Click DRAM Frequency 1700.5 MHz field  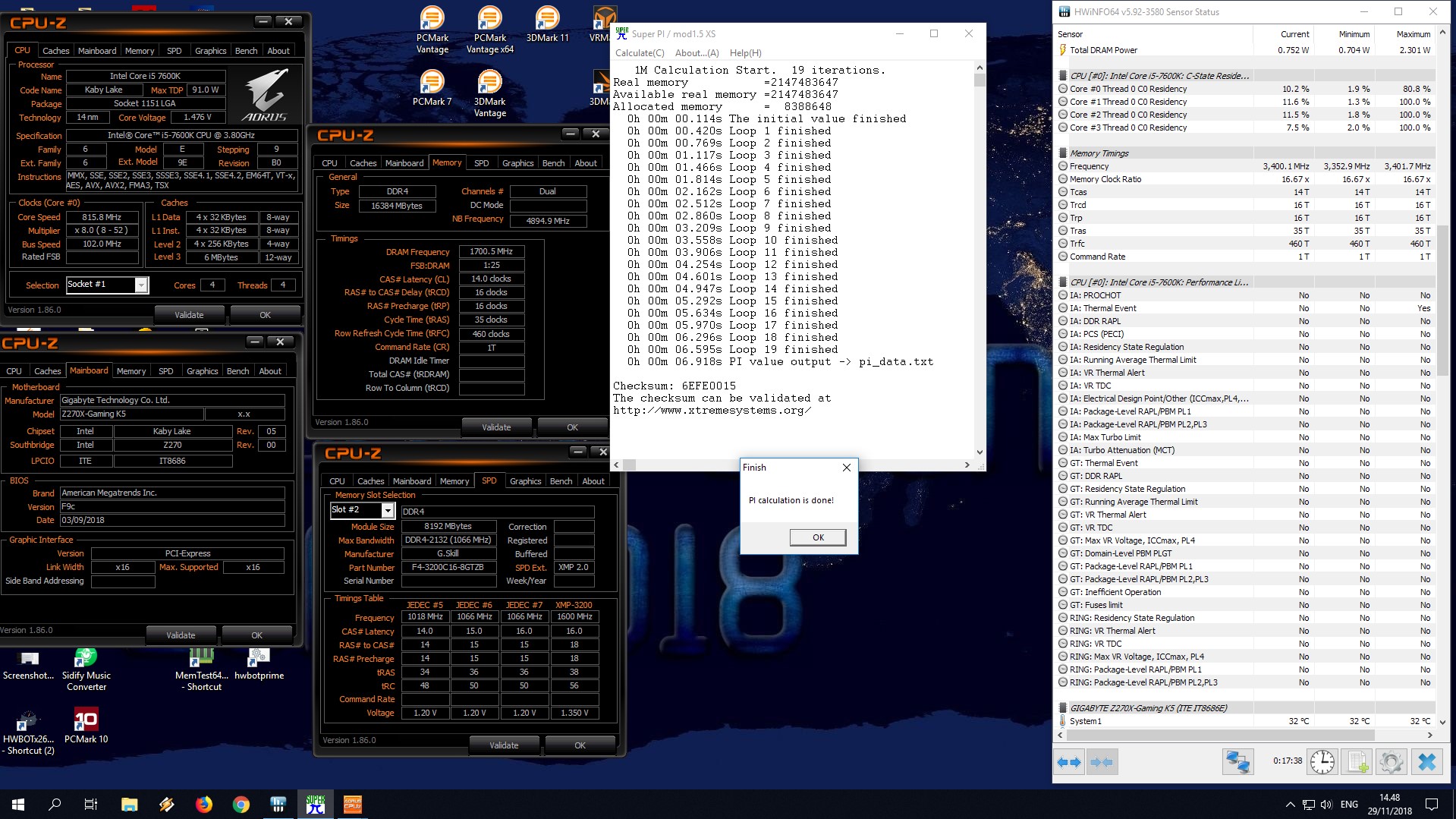pos(491,251)
